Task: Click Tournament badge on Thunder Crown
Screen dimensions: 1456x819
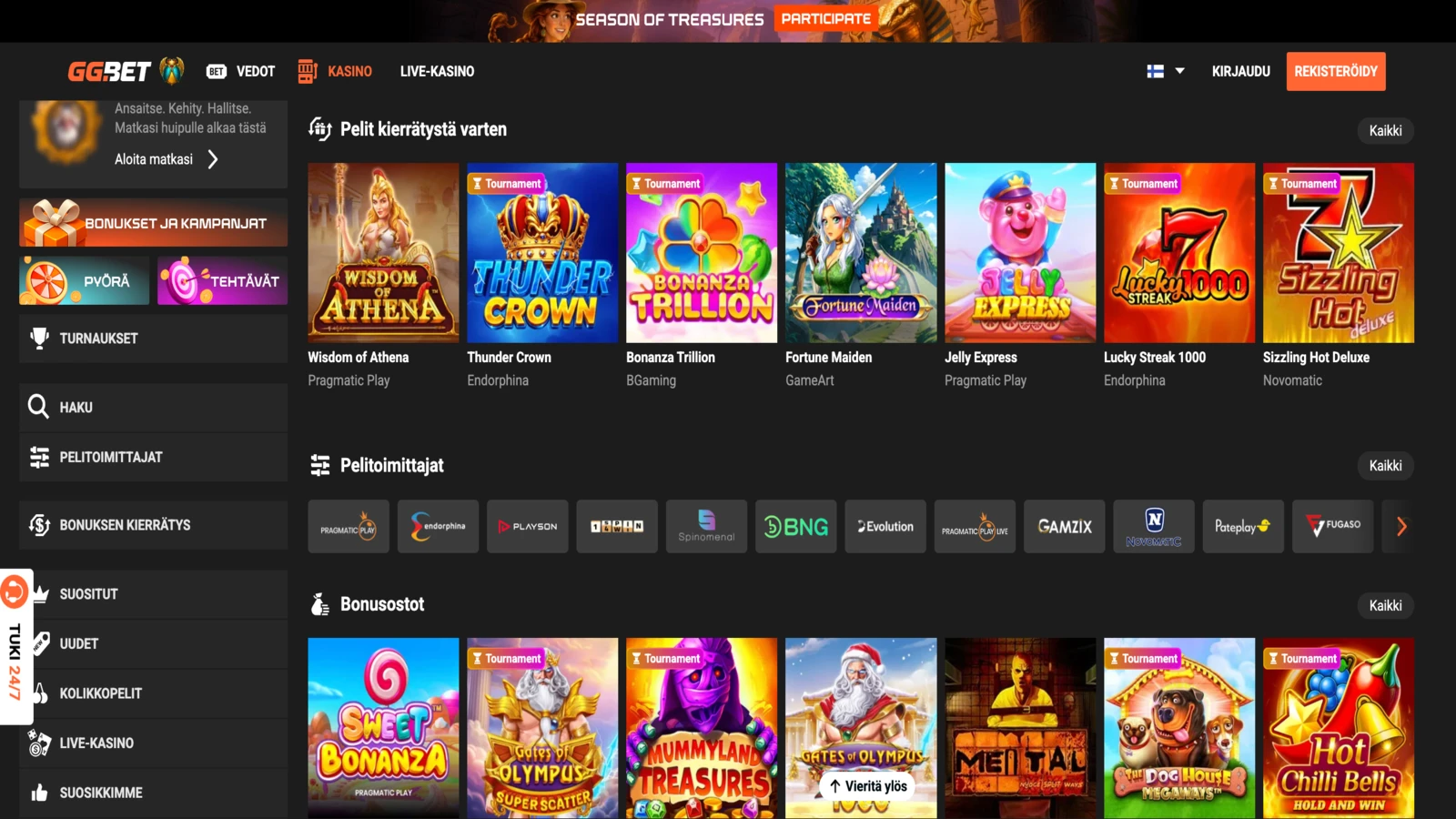Action: tap(507, 184)
